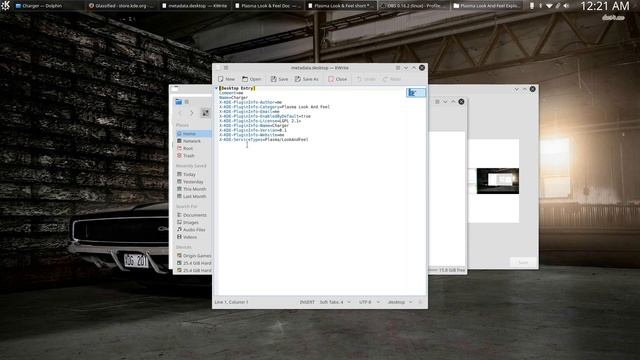Screen dimensions: 640x360
Task: Search for Documents in Dolphin sidebar
Action: tap(193, 215)
